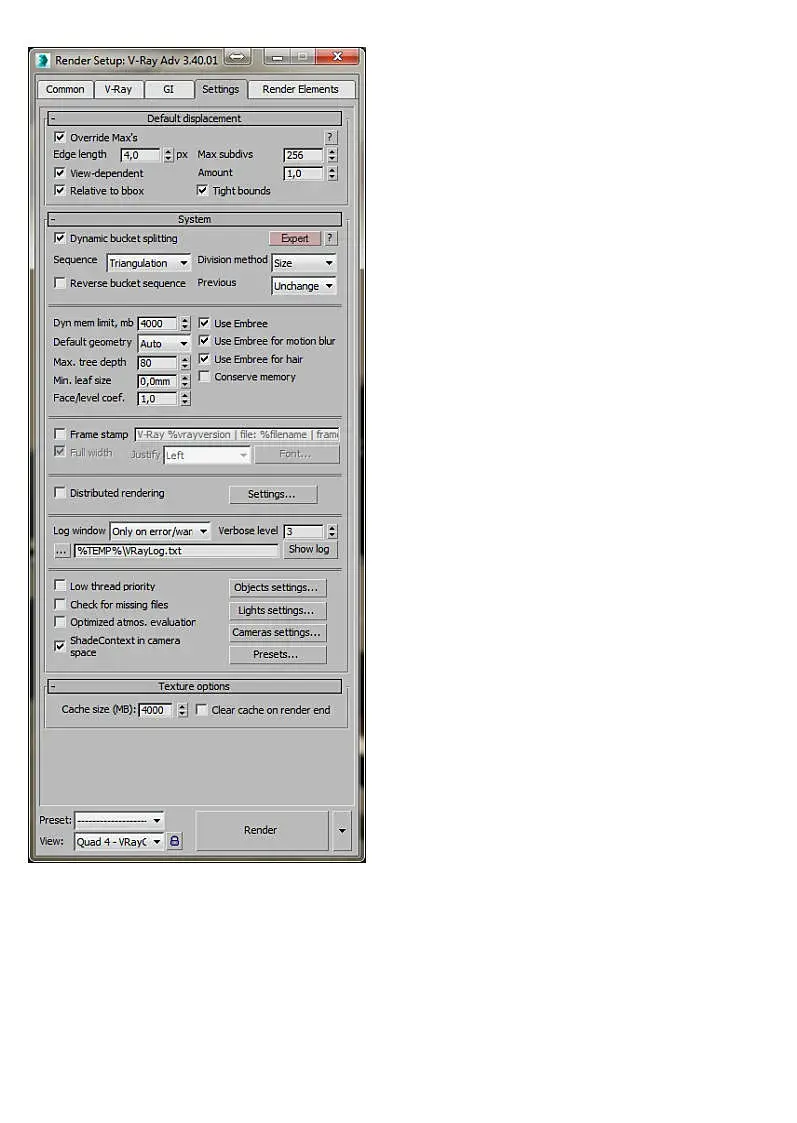
Task: Click the Show log button
Action: [x=309, y=549]
